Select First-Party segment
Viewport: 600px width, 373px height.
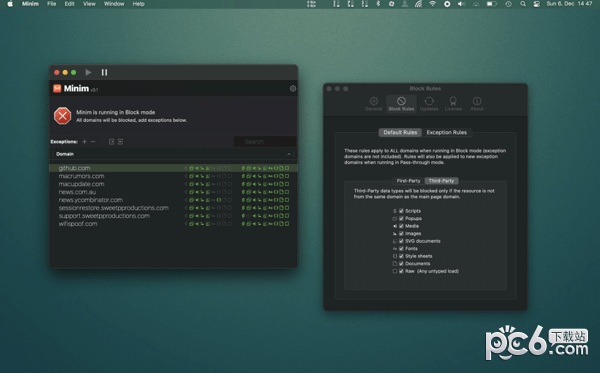pos(408,181)
